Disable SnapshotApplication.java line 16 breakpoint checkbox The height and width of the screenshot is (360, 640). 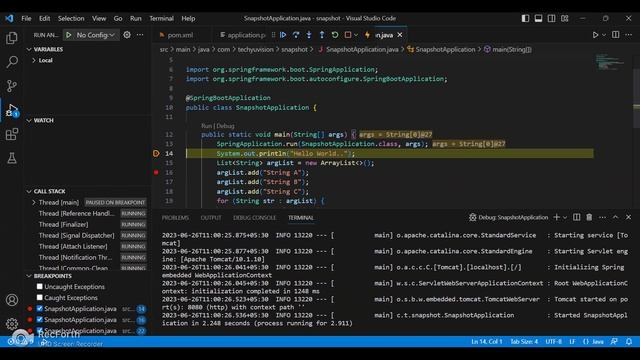point(40,320)
